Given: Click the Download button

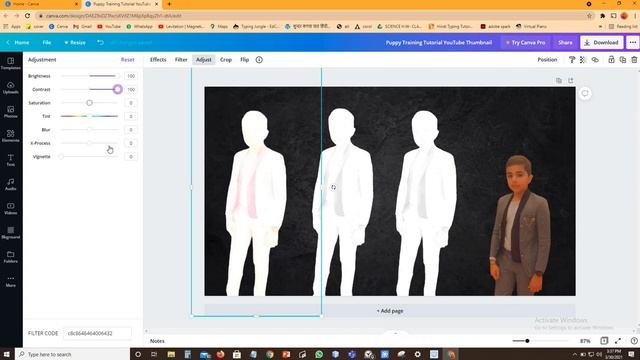Looking at the screenshot, I should (602, 42).
